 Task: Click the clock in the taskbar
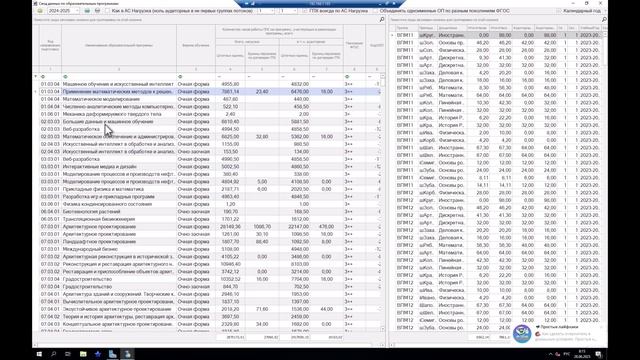[x=582, y=354]
